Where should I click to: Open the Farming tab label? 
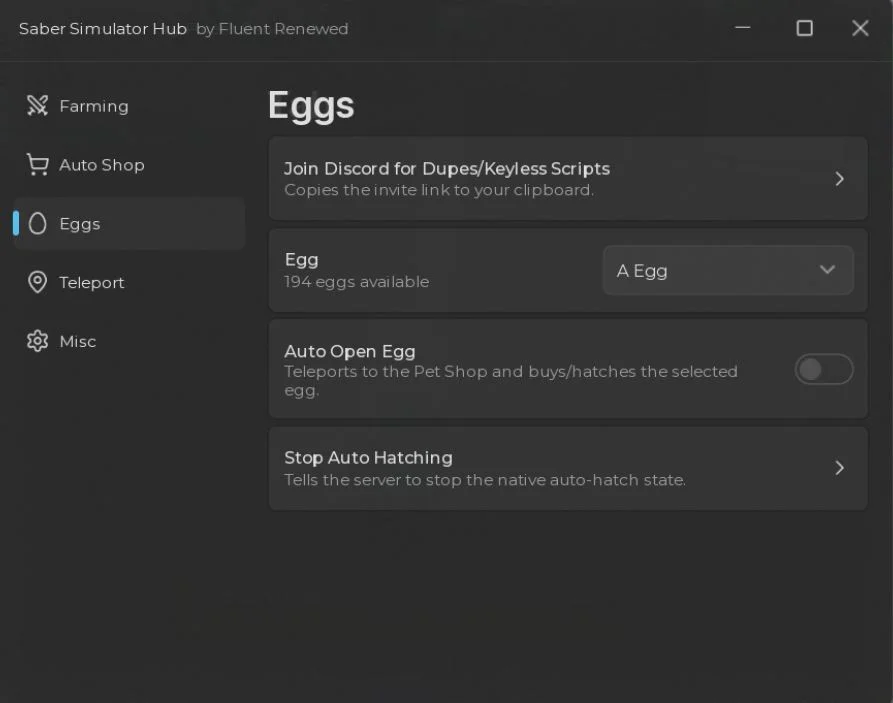94,106
